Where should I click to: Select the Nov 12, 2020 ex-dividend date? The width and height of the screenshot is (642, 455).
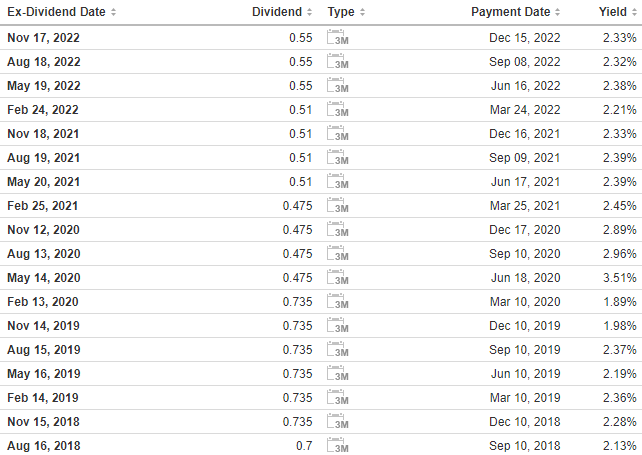point(43,230)
